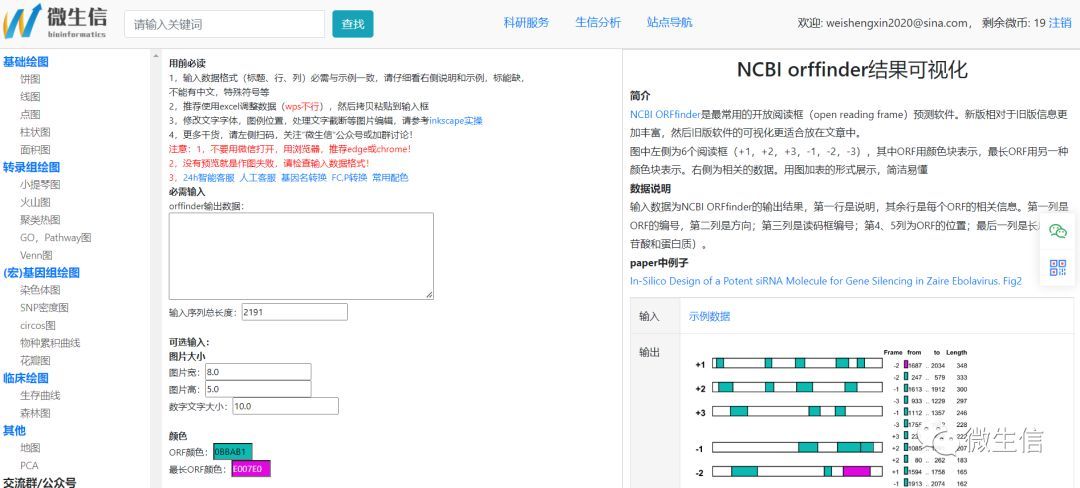Open the (宏)基因组绘图 category heading
Image resolution: width=1080 pixels, height=488 pixels.
41,273
